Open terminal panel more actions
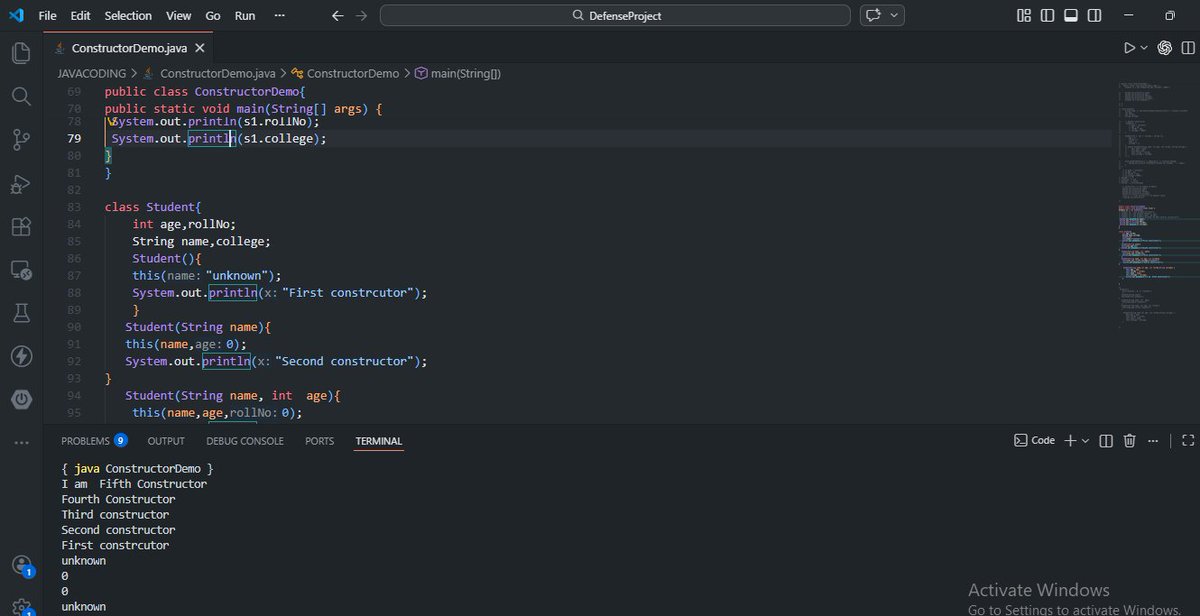Image resolution: width=1200 pixels, height=616 pixels. [1154, 440]
